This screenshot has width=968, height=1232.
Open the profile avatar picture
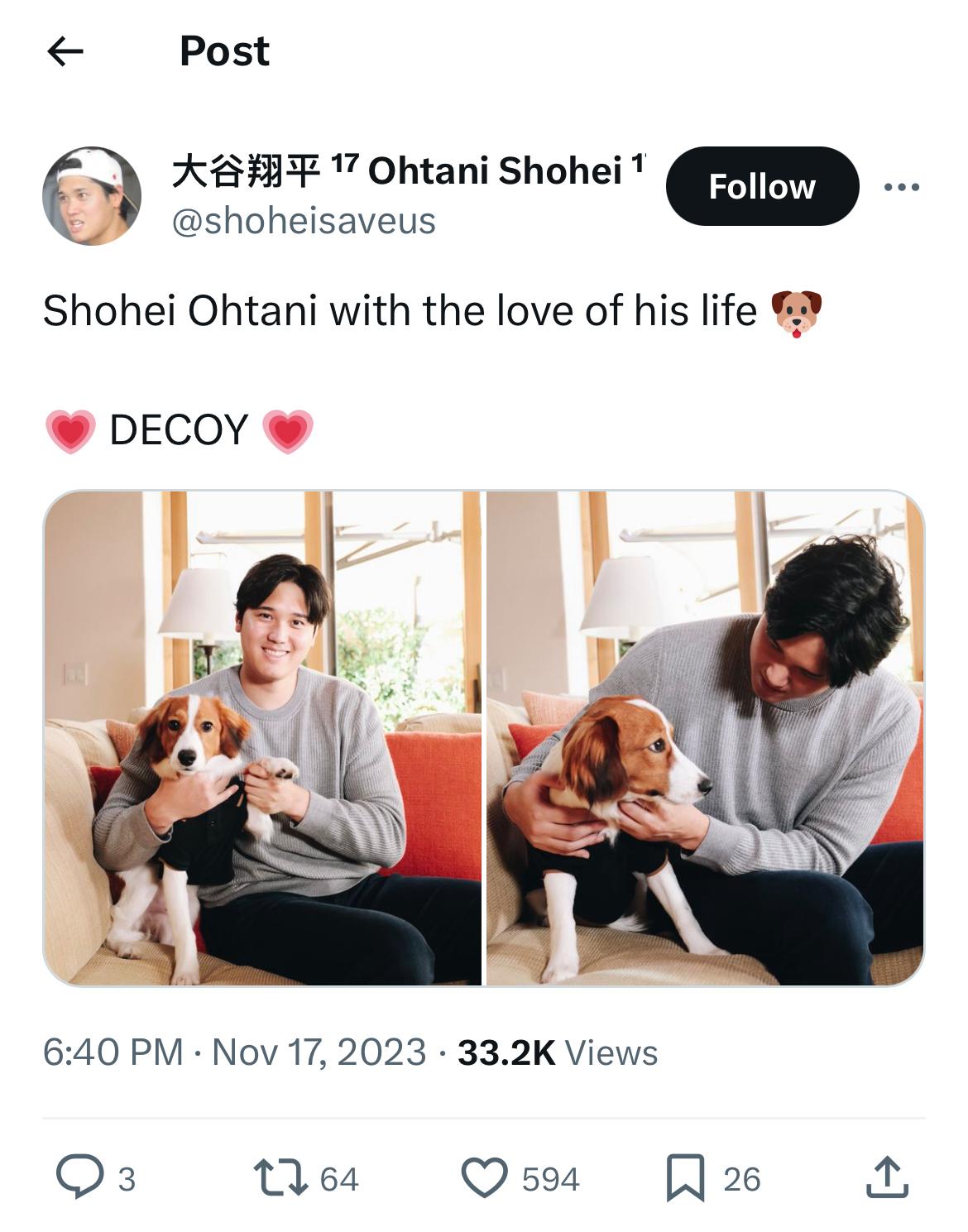92,196
